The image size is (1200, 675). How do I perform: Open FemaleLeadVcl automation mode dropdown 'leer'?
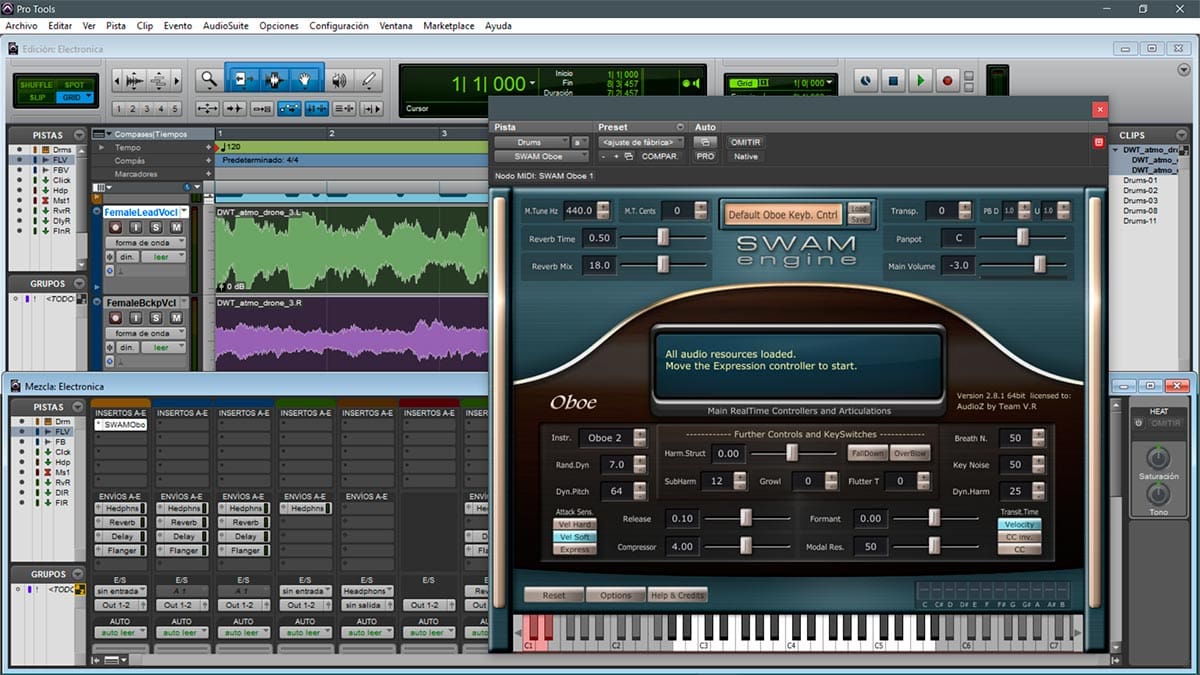point(162,257)
